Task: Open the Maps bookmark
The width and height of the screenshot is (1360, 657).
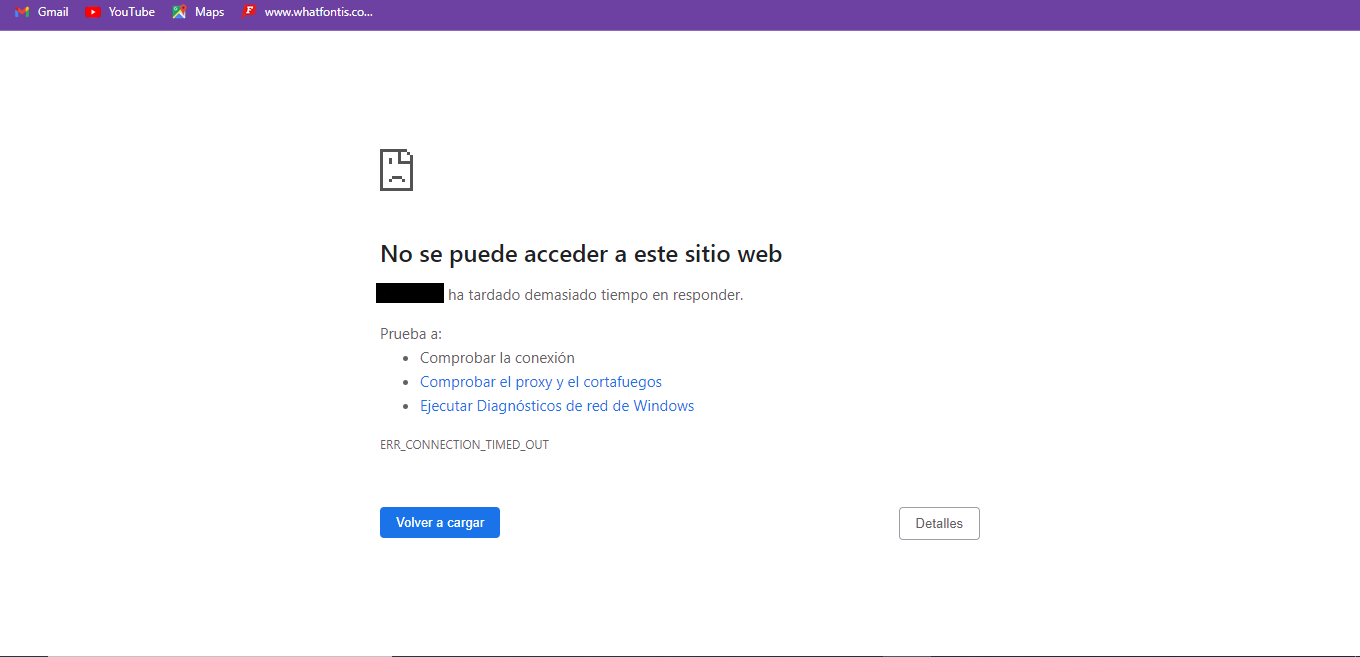Action: pyautogui.click(x=198, y=12)
